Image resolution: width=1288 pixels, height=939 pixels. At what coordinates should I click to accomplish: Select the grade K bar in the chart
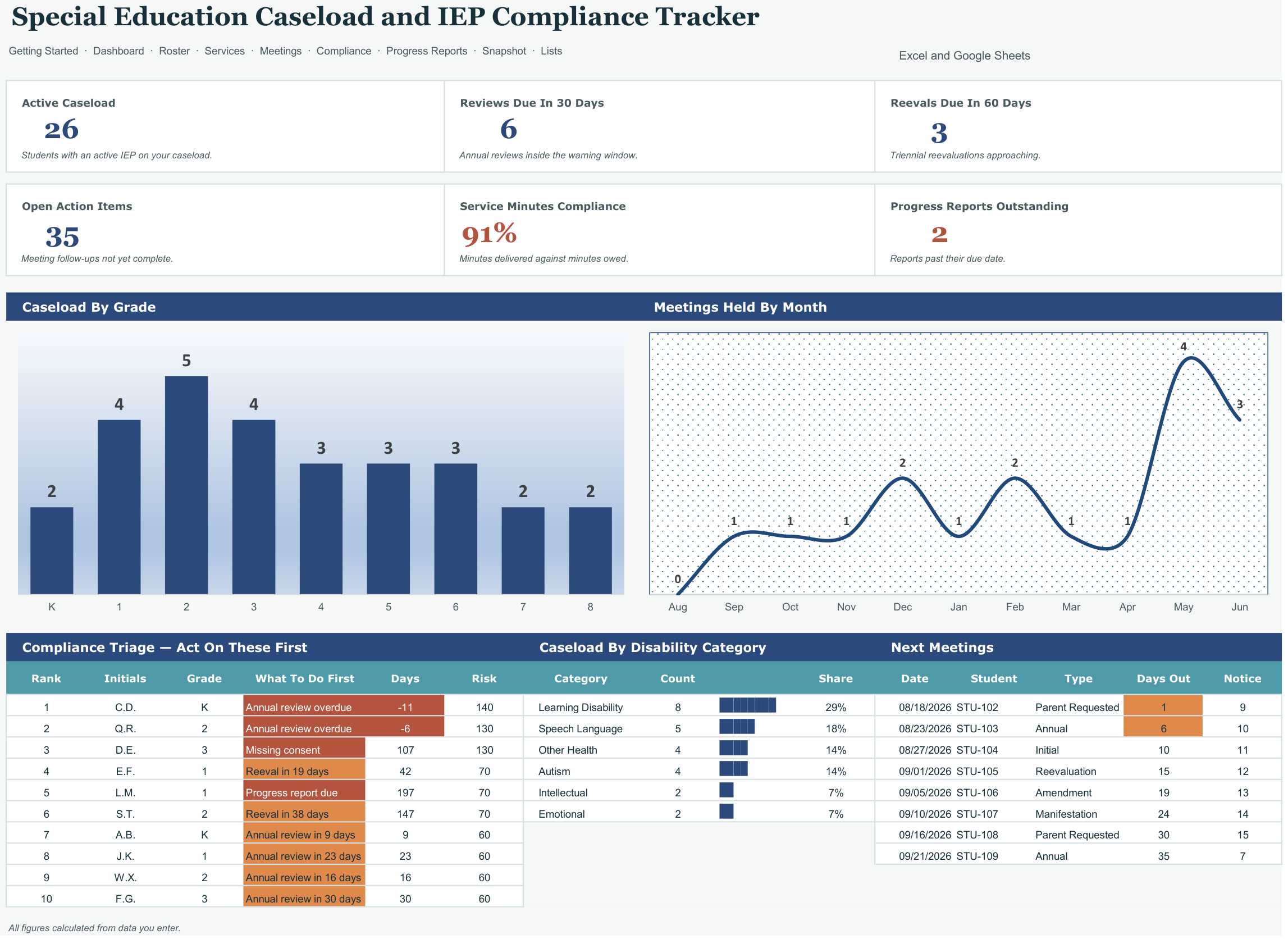point(52,551)
